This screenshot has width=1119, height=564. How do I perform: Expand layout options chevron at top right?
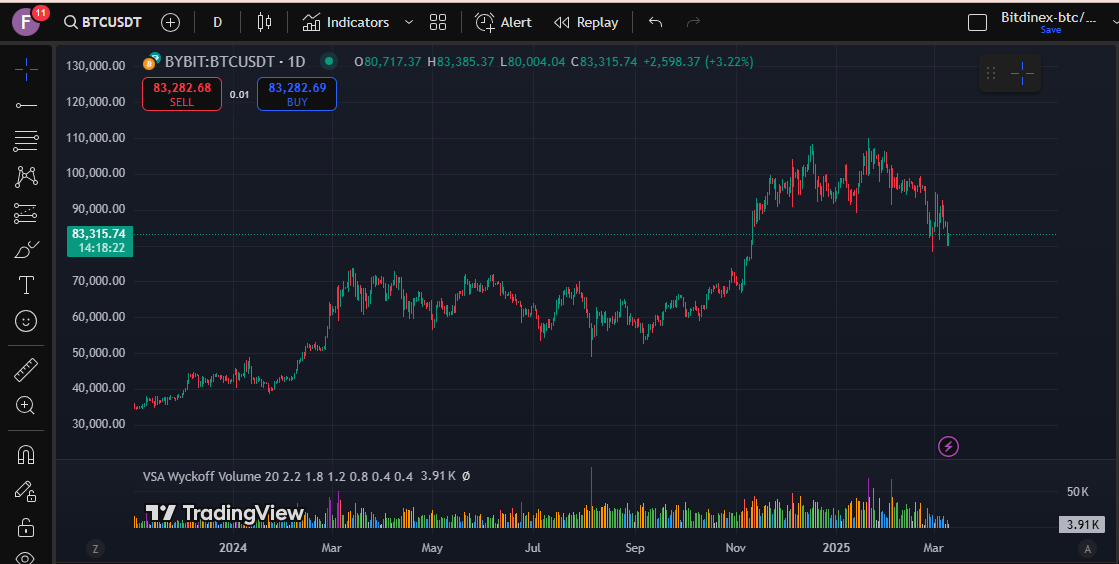1114,22
